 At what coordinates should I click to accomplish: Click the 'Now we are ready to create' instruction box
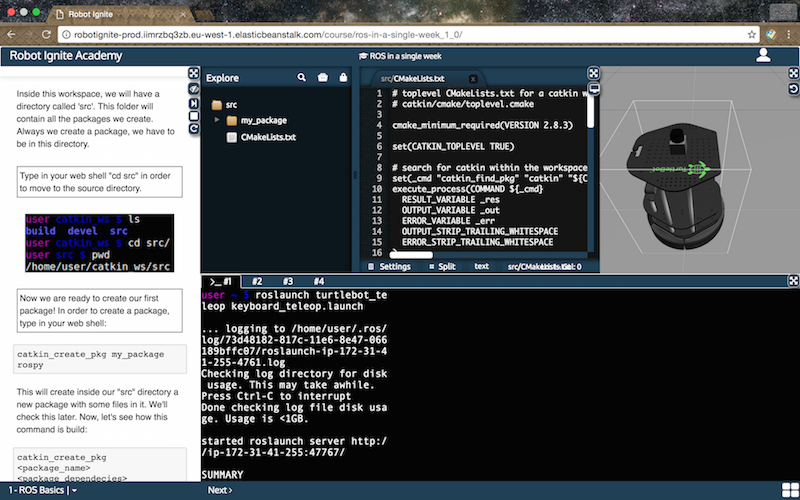[99, 311]
